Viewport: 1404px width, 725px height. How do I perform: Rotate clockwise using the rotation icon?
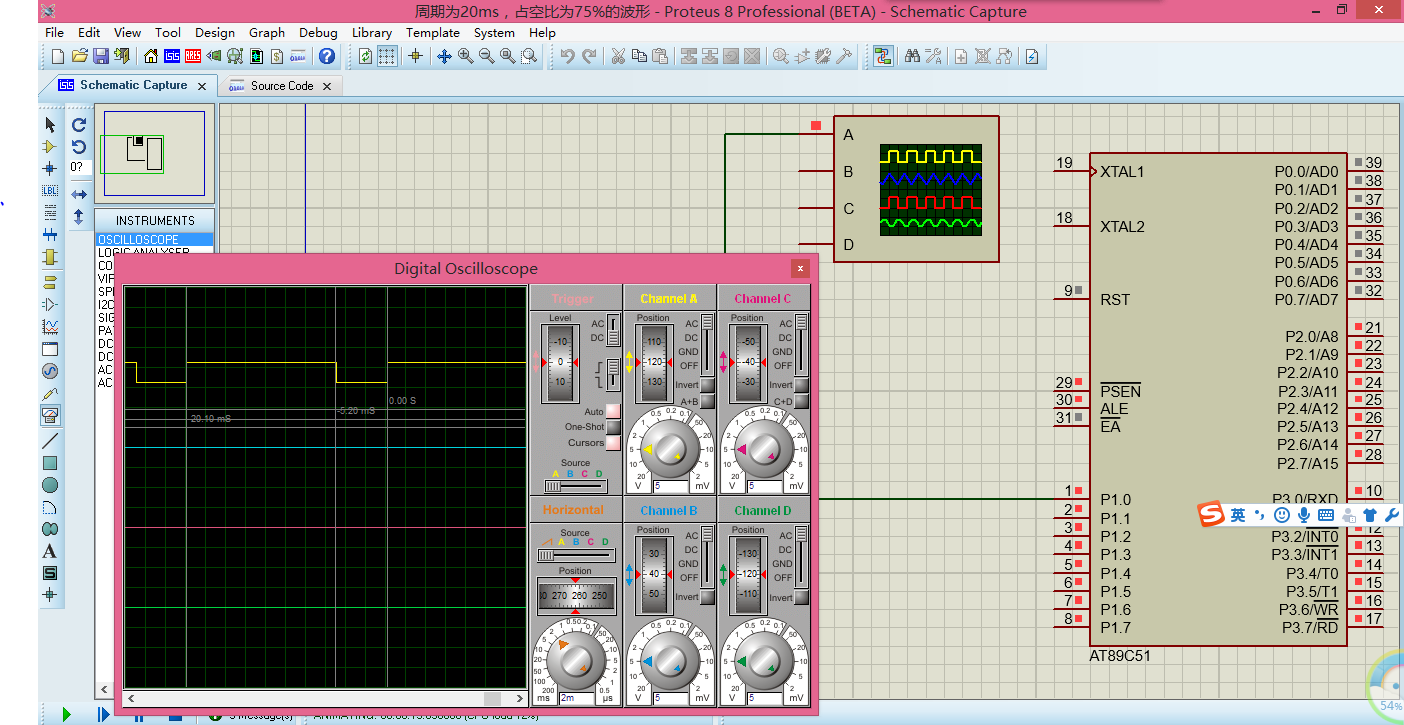coord(79,124)
